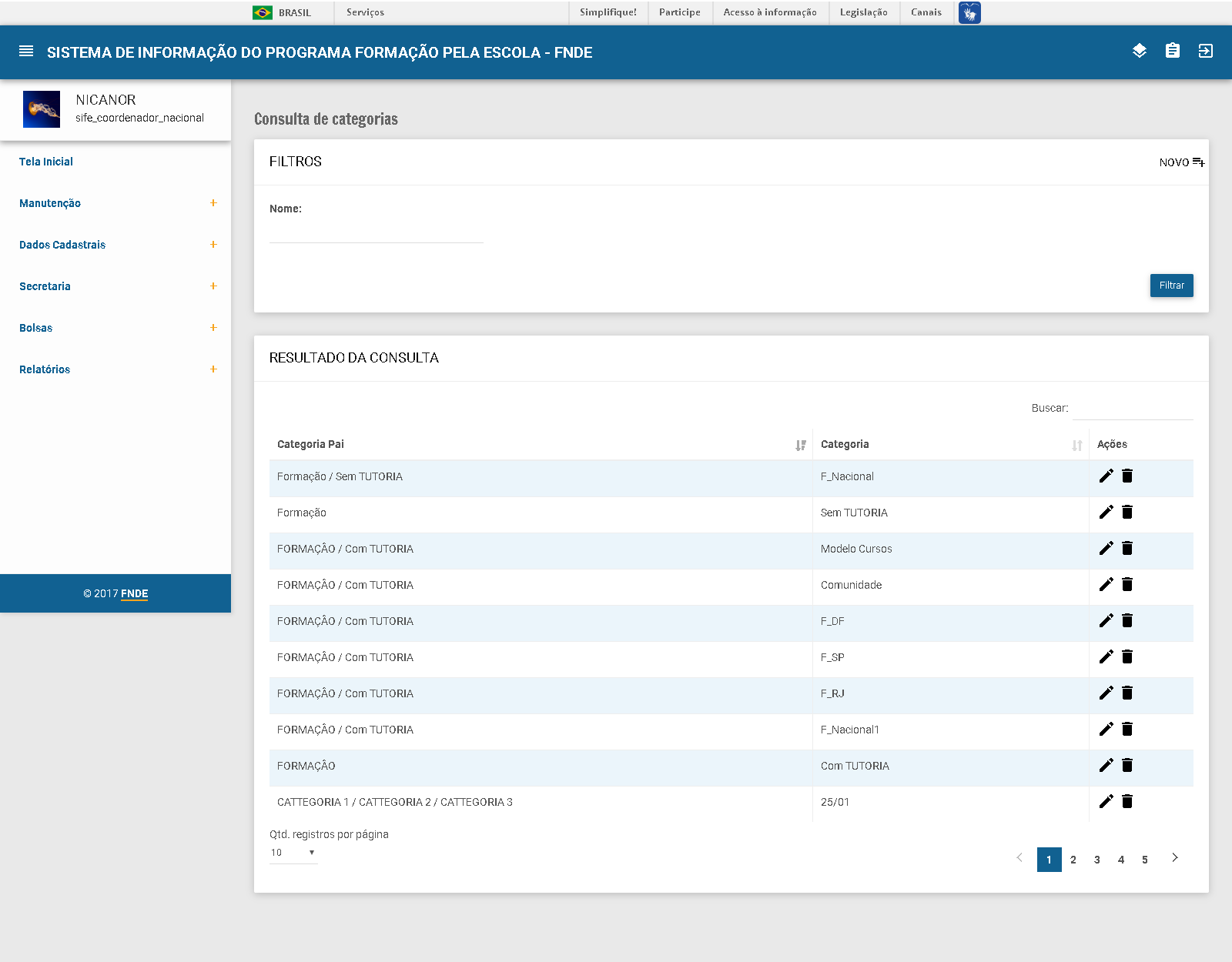The height and width of the screenshot is (962, 1232).
Task: Sort by the Categoria column
Action: (x=1076, y=445)
